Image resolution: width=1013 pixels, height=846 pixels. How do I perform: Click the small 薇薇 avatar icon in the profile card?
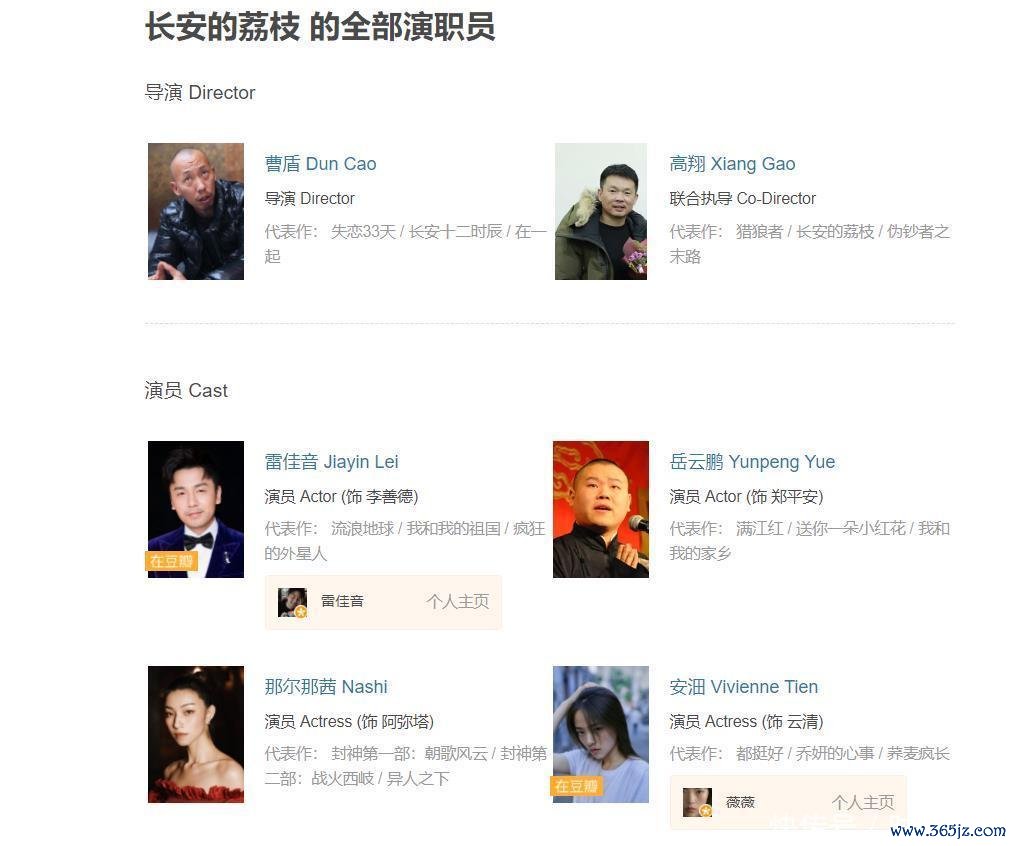[697, 802]
